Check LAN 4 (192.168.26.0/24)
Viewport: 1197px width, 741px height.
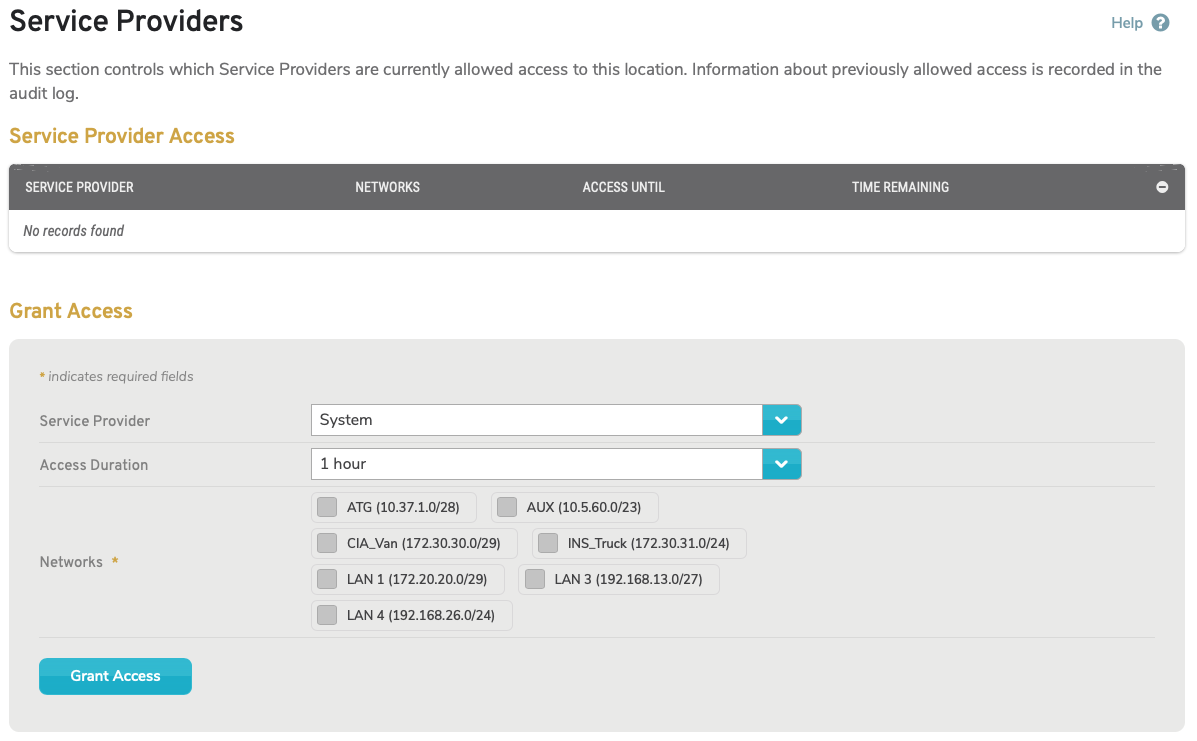click(x=326, y=615)
